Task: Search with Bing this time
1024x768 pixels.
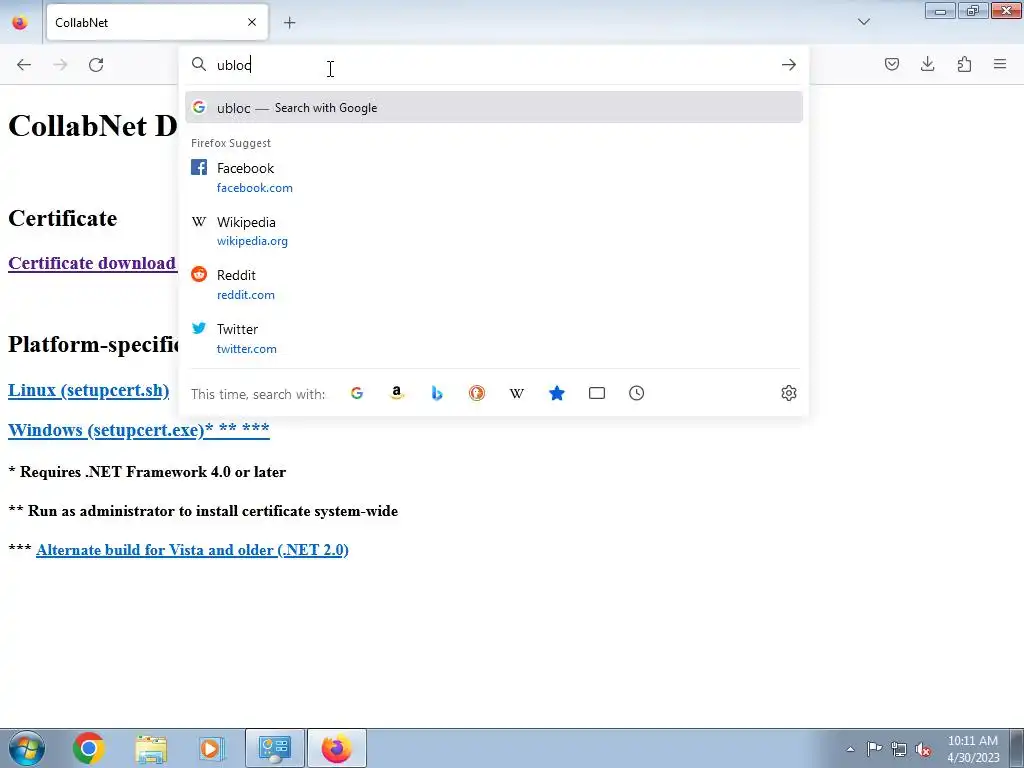Action: (437, 393)
